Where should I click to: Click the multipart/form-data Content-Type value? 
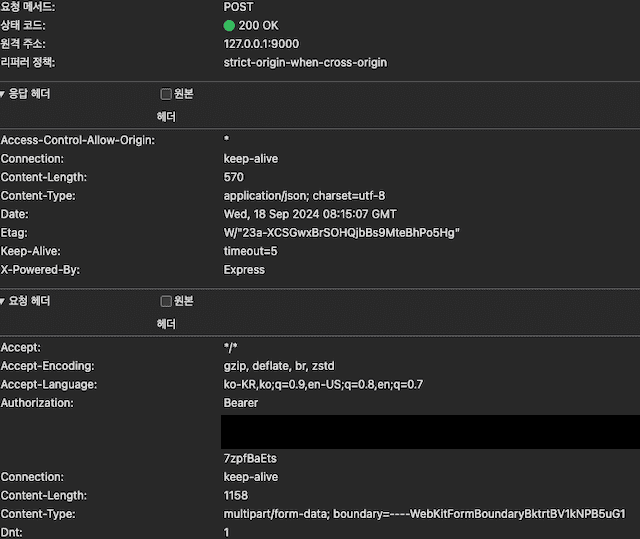click(x=424, y=514)
